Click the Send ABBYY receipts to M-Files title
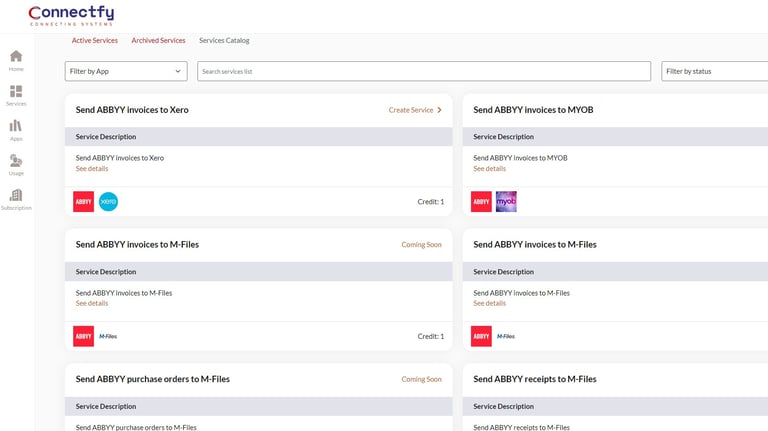Screen dimensions: 768x431 tap(534, 380)
